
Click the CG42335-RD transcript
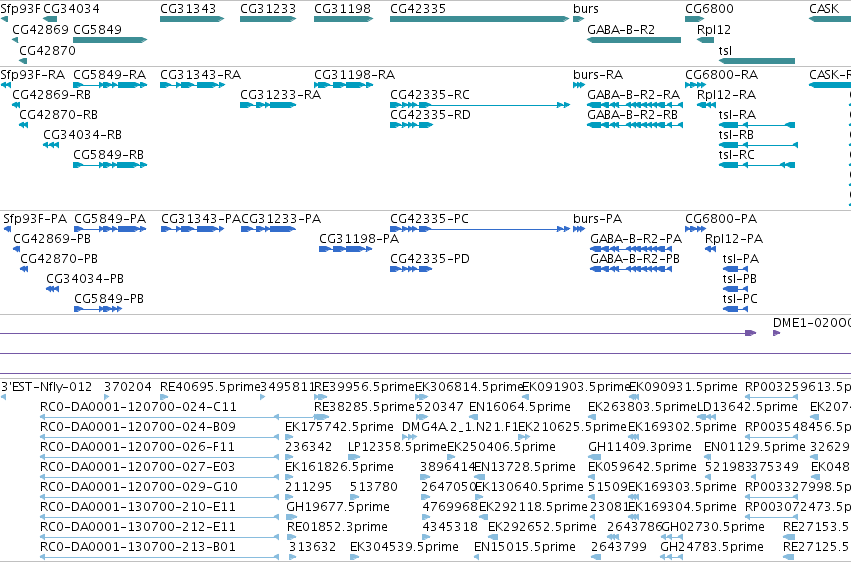tap(411, 125)
